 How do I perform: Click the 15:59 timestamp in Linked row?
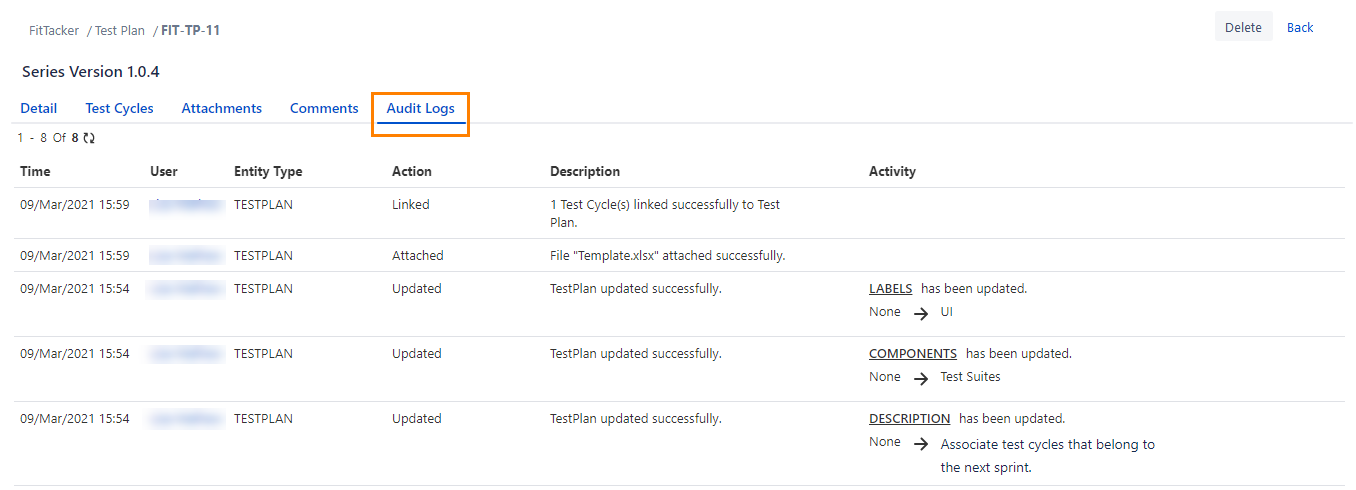point(75,204)
